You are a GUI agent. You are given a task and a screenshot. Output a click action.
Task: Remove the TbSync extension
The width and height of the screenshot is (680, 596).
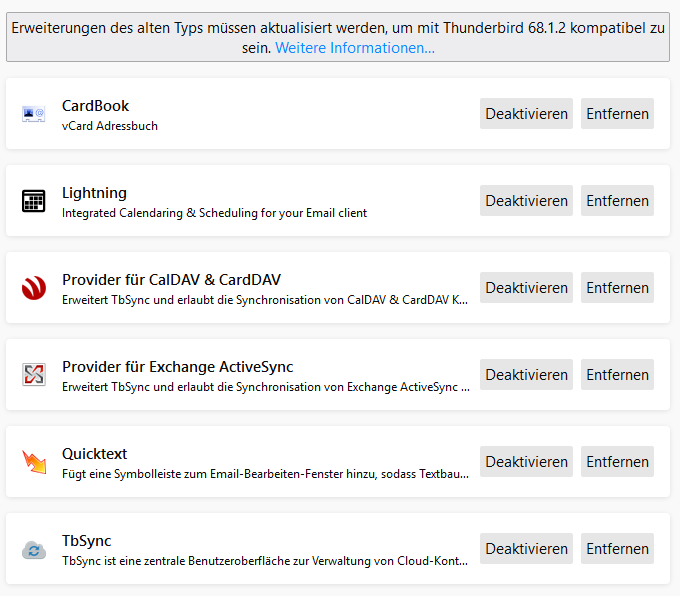click(x=617, y=549)
